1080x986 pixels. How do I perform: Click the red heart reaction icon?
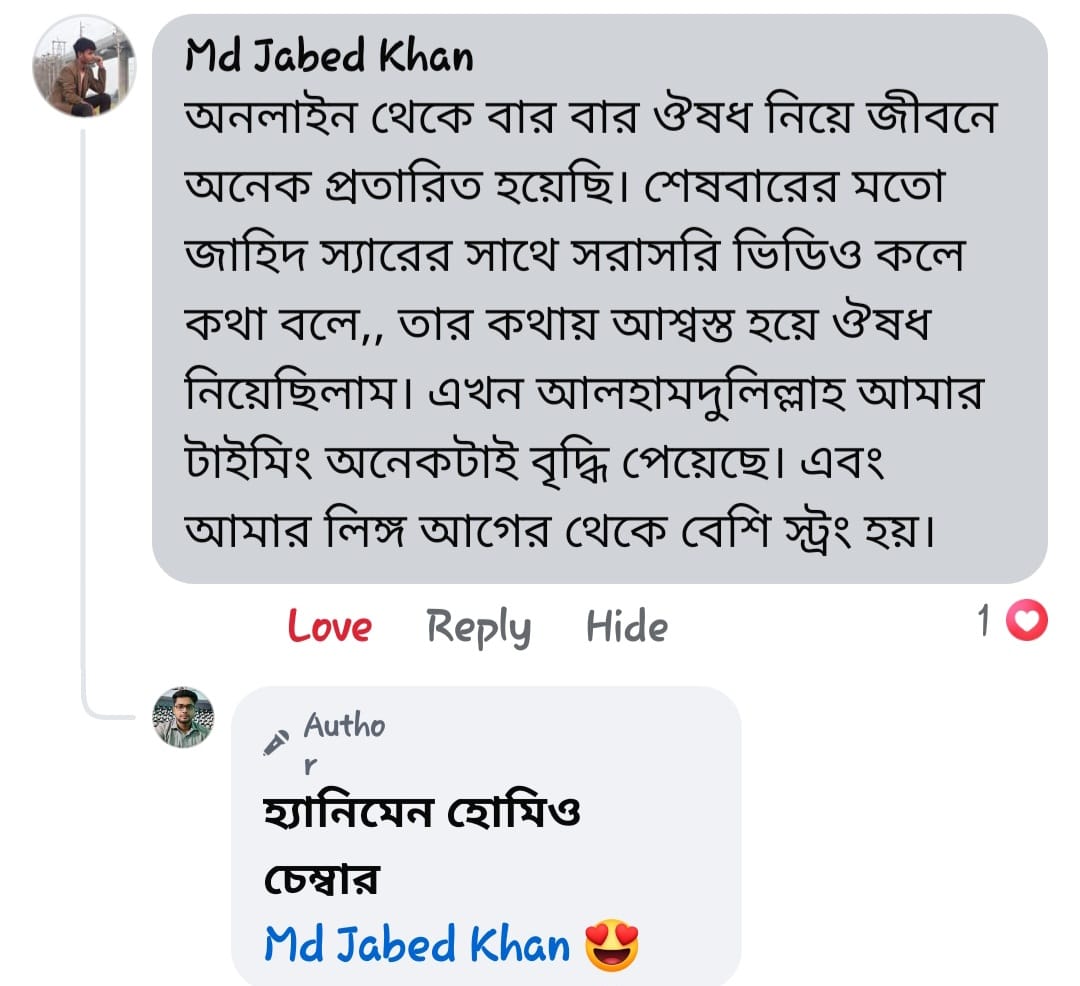point(1025,623)
